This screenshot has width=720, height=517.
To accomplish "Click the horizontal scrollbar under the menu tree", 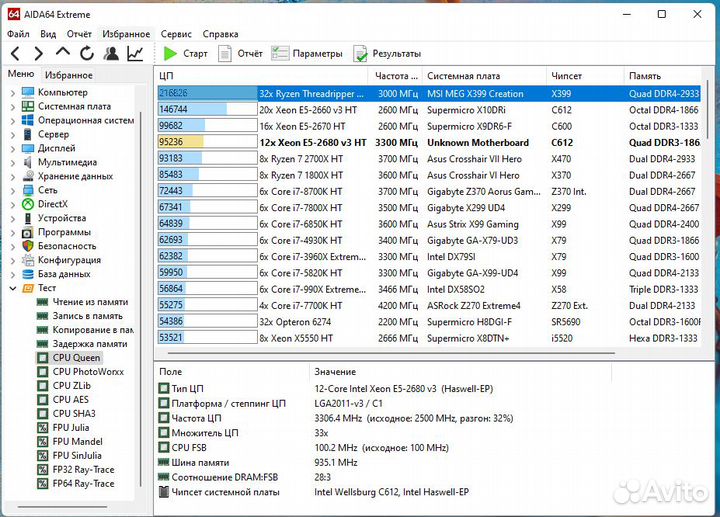I will [x=62, y=507].
